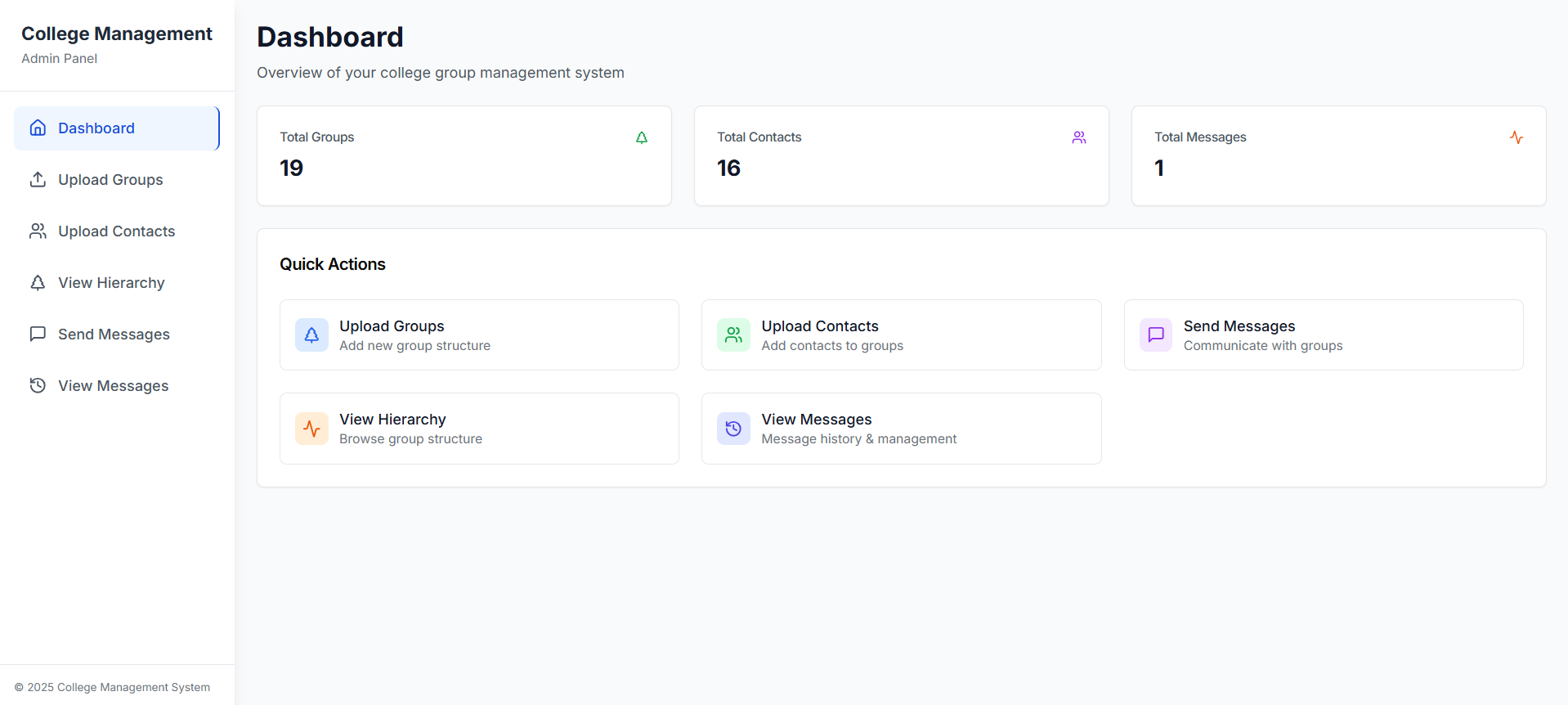The height and width of the screenshot is (705, 1568).
Task: Click the View Messages quick action title
Action: pyautogui.click(x=817, y=419)
